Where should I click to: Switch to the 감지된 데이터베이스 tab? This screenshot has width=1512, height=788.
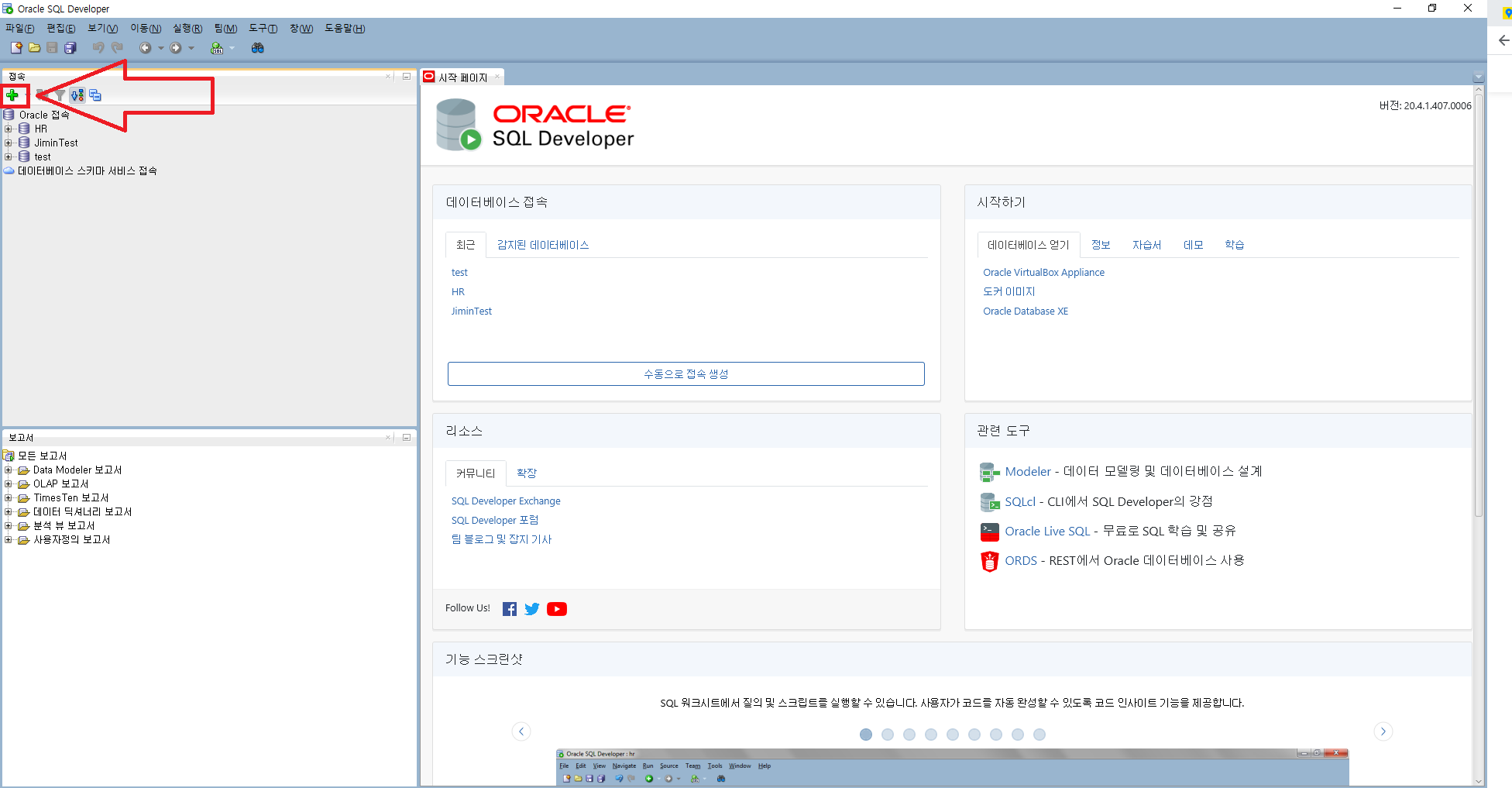543,245
